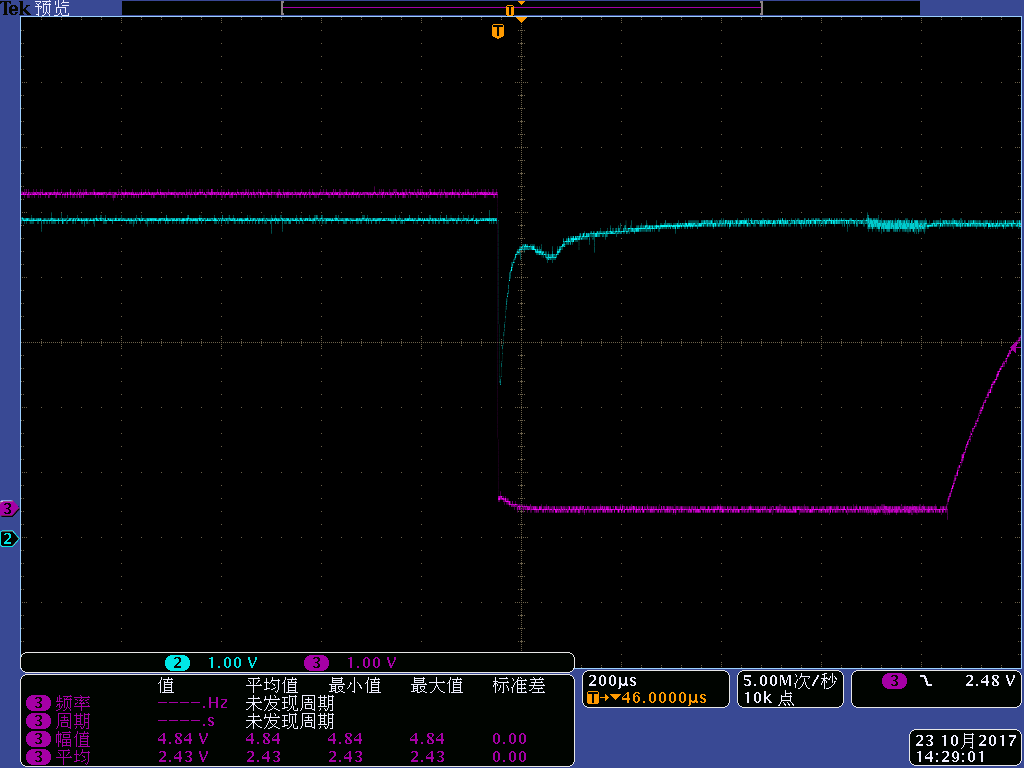
Task: Click the channel 3 badge beside 频率
Action: pos(39,703)
